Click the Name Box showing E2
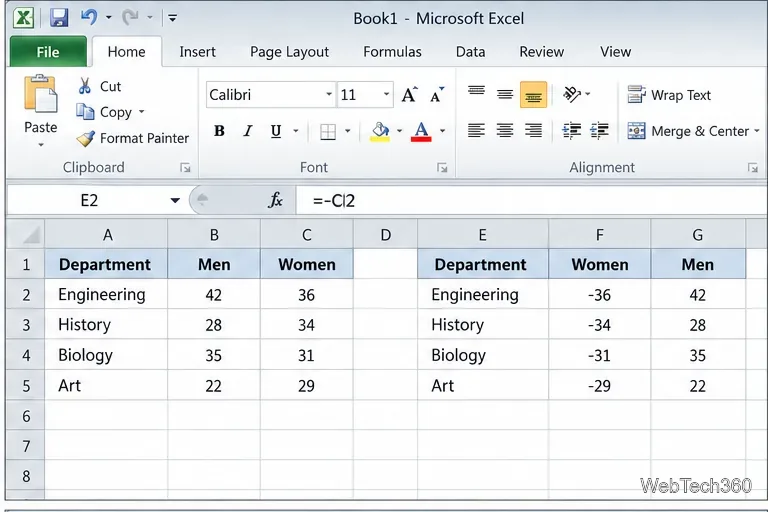768x512 pixels. (x=89, y=200)
